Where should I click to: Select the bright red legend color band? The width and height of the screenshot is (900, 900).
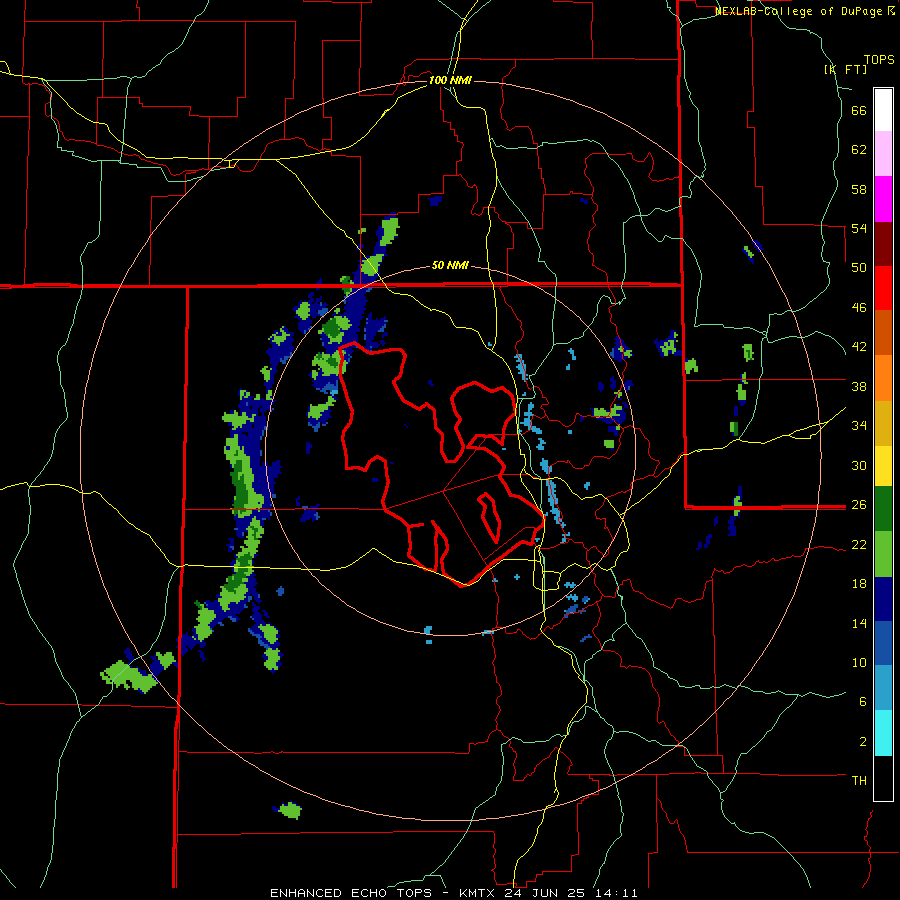883,288
